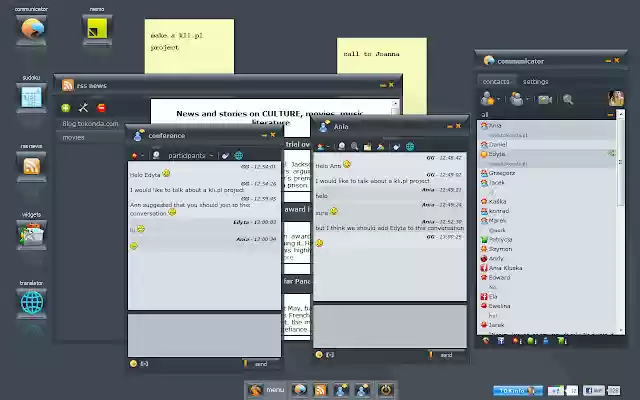Open emoticon picker in Ania chat window

pos(319,354)
